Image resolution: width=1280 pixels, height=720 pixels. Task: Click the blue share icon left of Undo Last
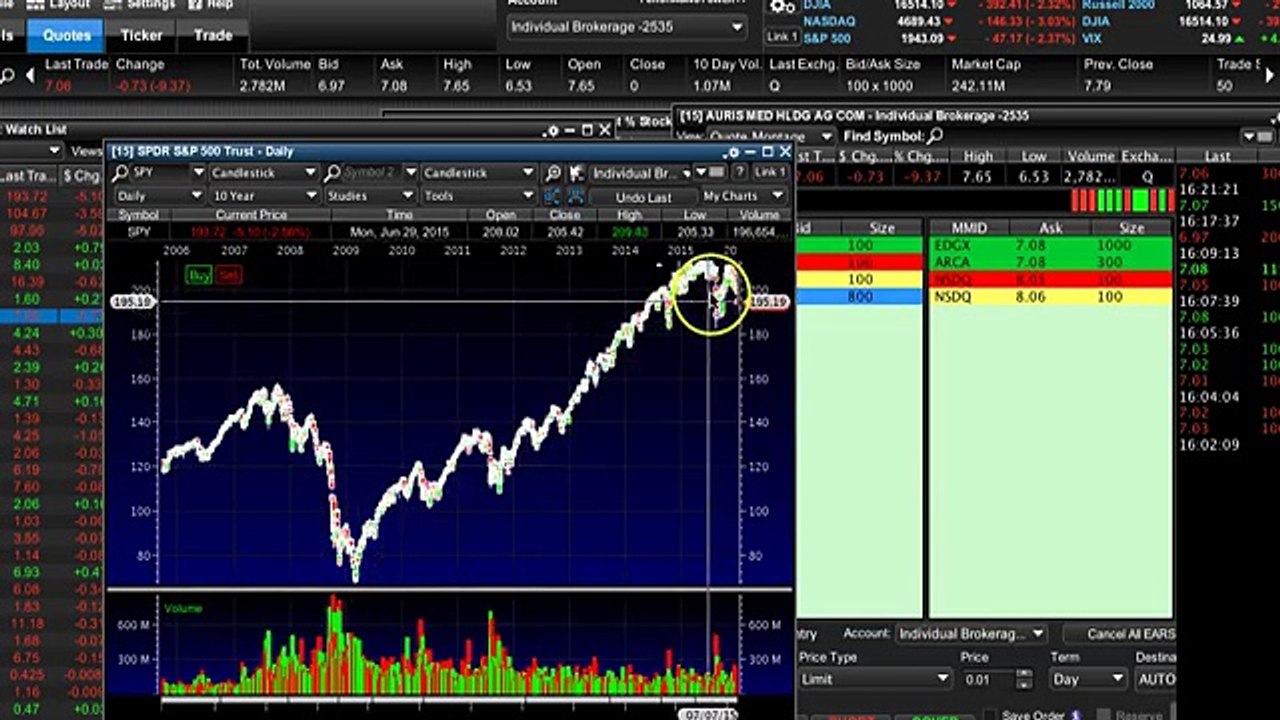(552, 197)
